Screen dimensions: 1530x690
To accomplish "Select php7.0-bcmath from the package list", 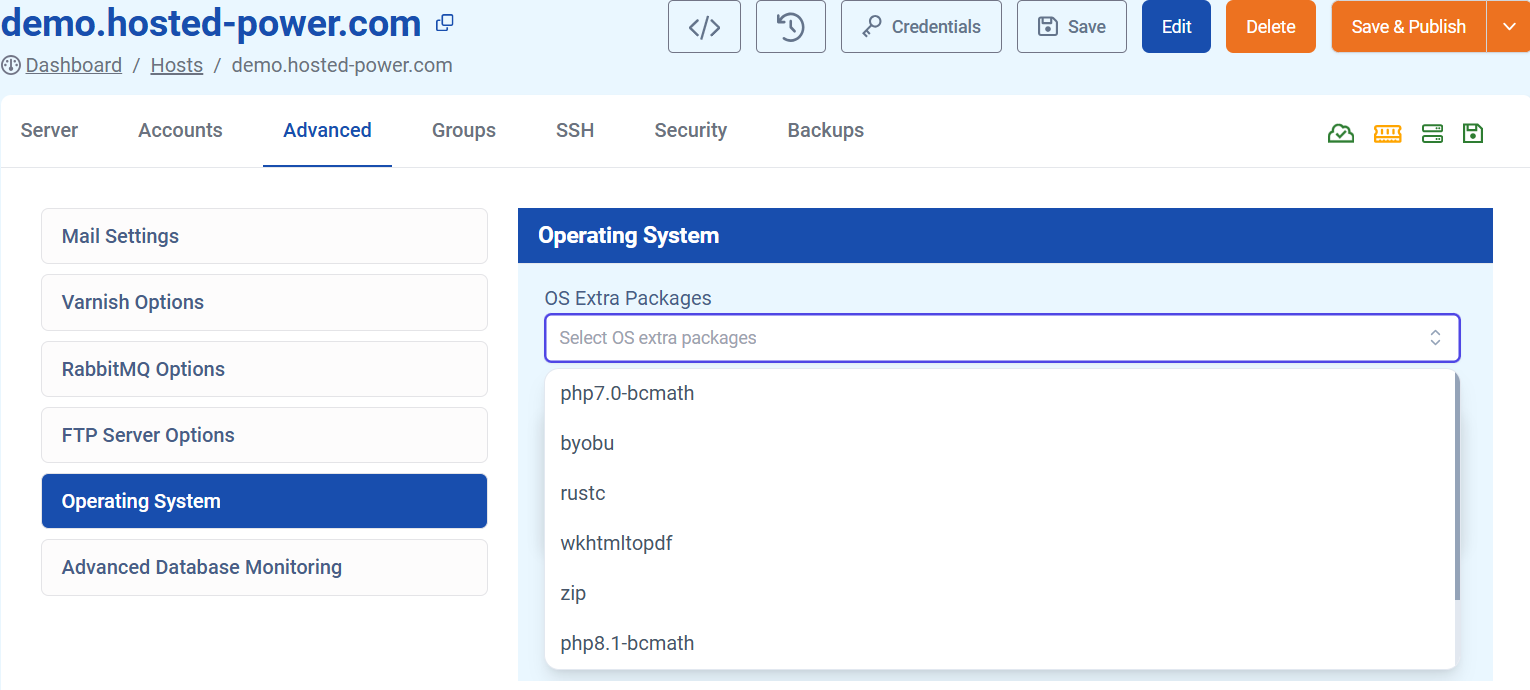I will point(627,393).
